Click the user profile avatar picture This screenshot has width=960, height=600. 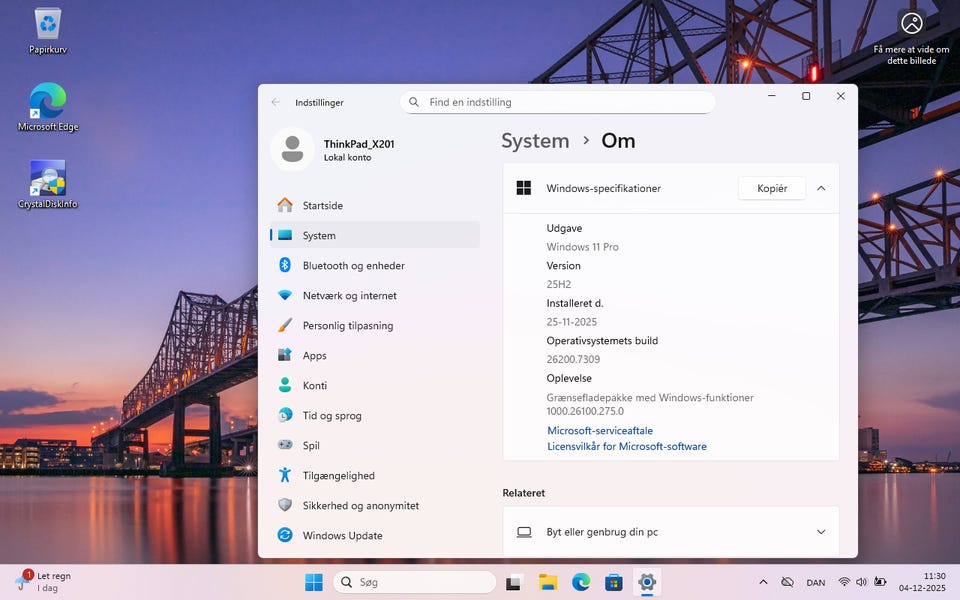293,150
